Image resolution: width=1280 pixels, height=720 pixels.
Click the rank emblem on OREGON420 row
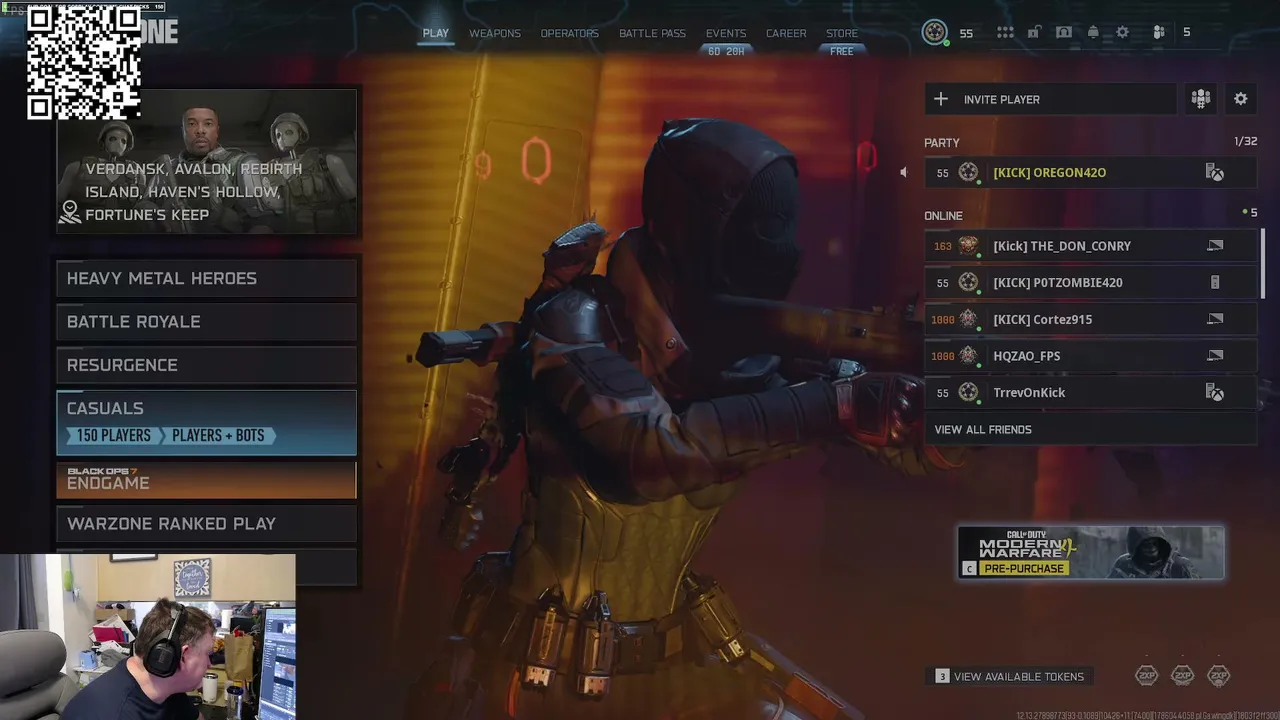[968, 172]
